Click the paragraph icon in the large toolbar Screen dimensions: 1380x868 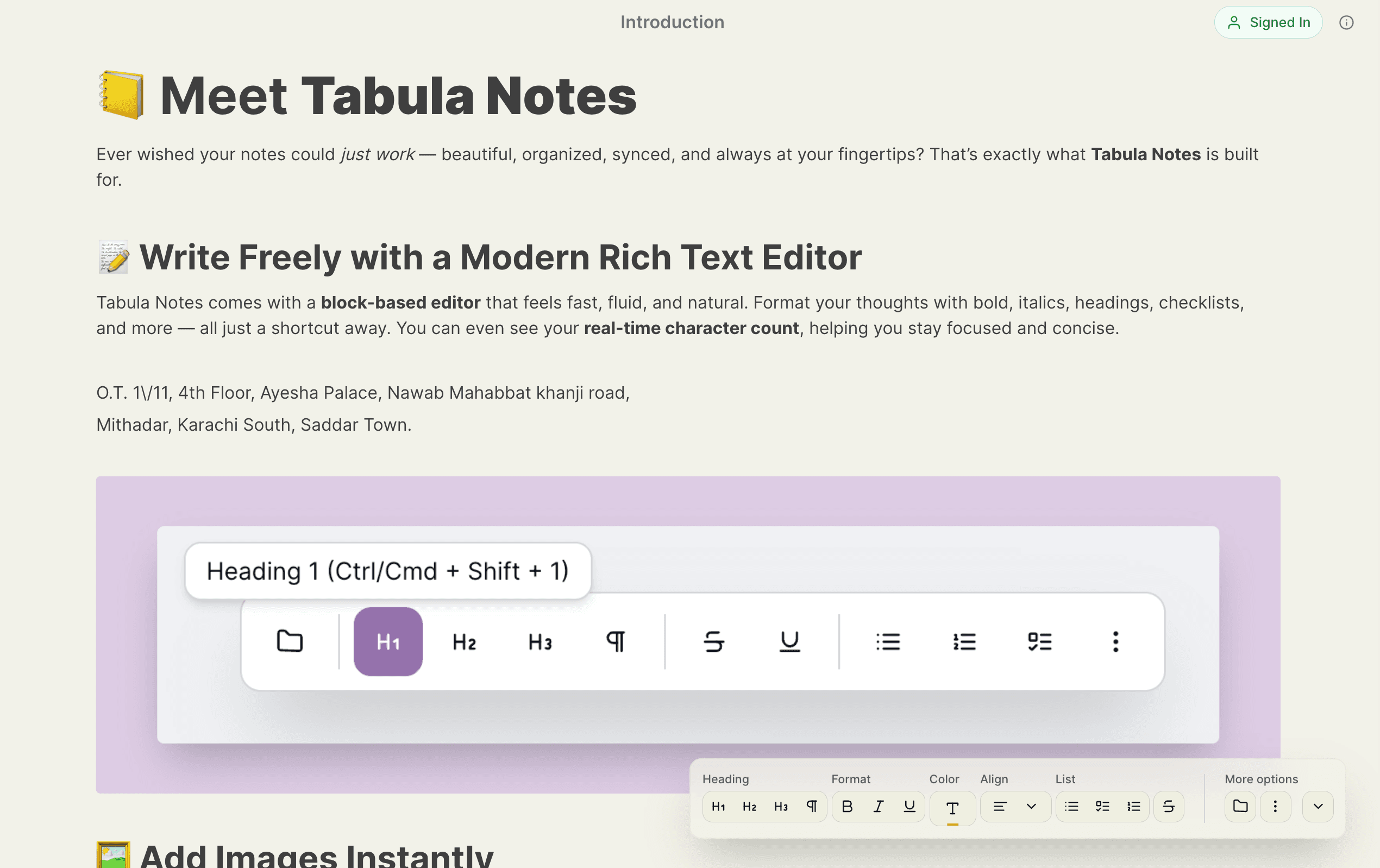616,641
